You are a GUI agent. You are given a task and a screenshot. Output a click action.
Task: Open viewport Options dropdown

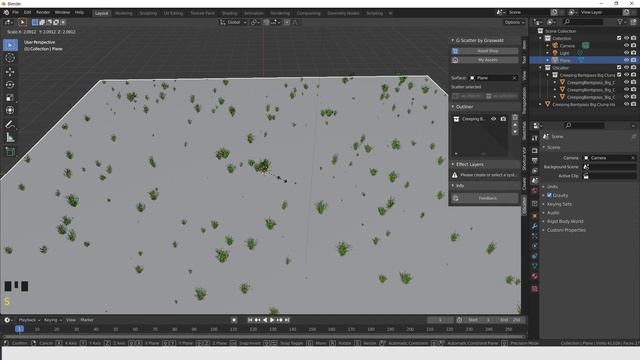[514, 22]
